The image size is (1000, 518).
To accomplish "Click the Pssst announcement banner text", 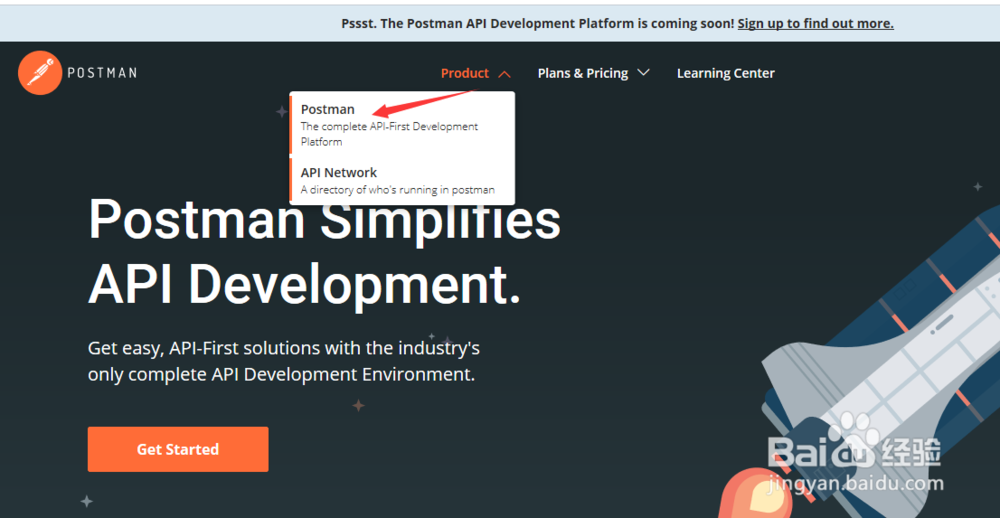I will (539, 24).
